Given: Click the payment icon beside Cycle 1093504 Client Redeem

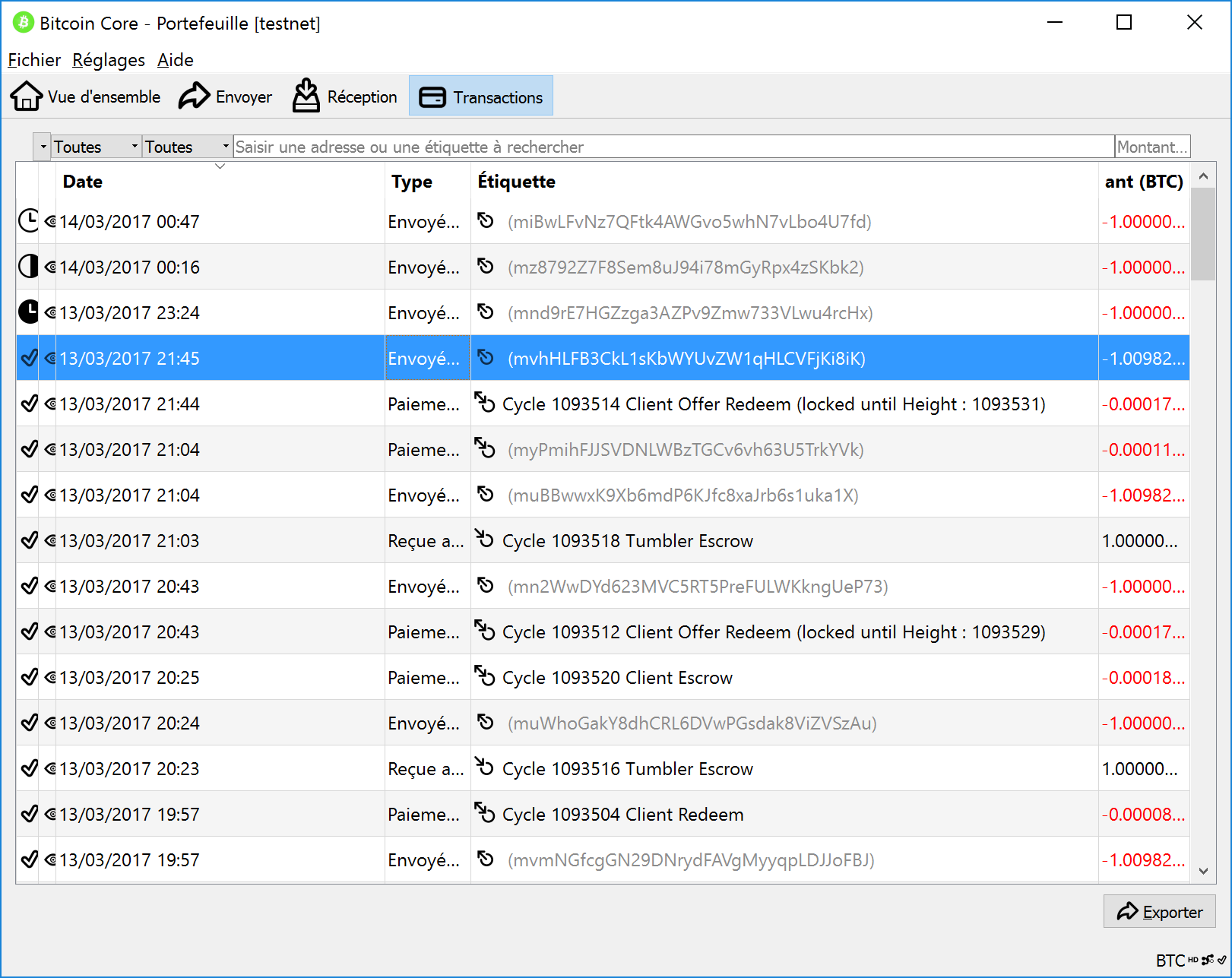Looking at the screenshot, I should tap(485, 812).
